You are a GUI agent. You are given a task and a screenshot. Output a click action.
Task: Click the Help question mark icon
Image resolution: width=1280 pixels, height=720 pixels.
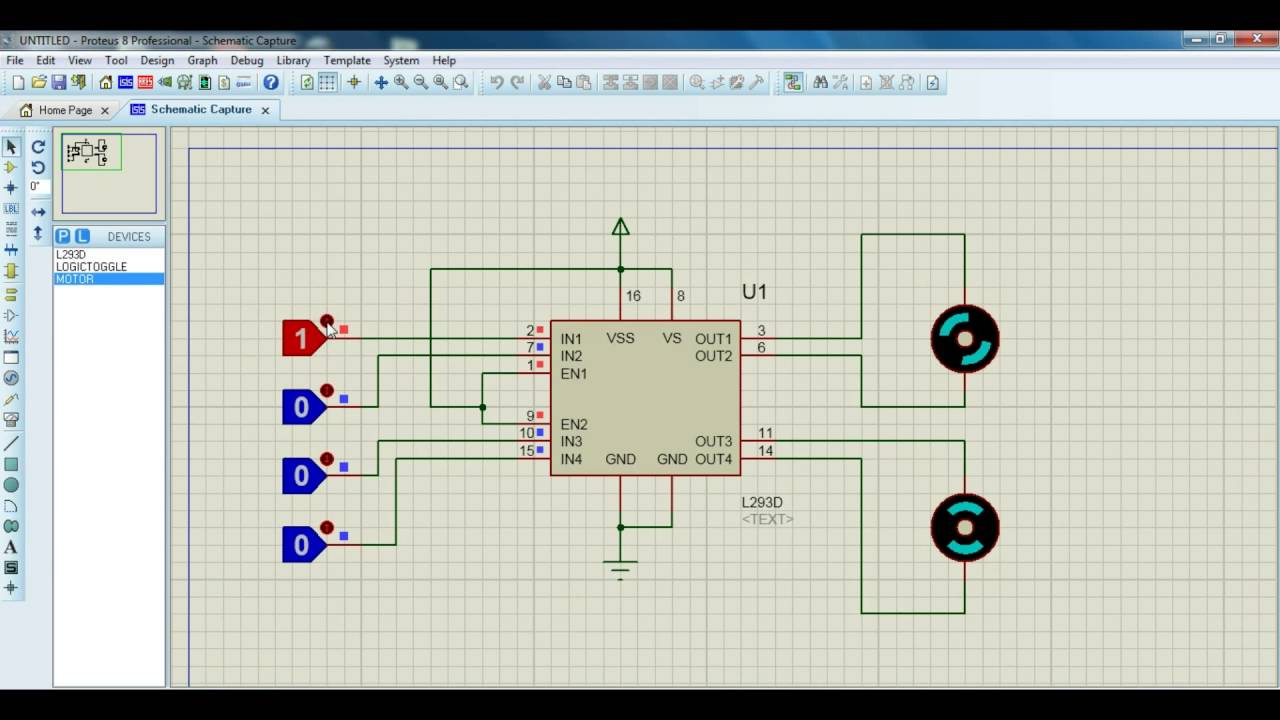click(x=271, y=83)
